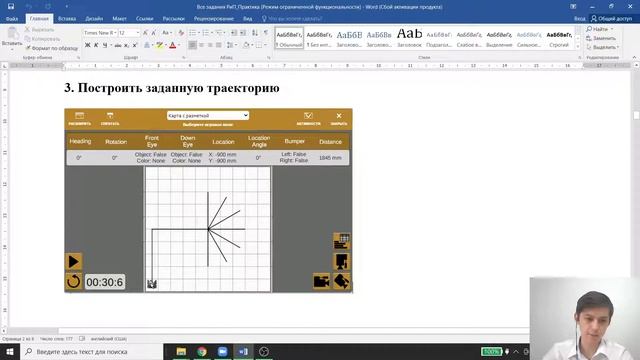Open line spacing dropdown
The image size is (640, 360).
[x=231, y=45]
